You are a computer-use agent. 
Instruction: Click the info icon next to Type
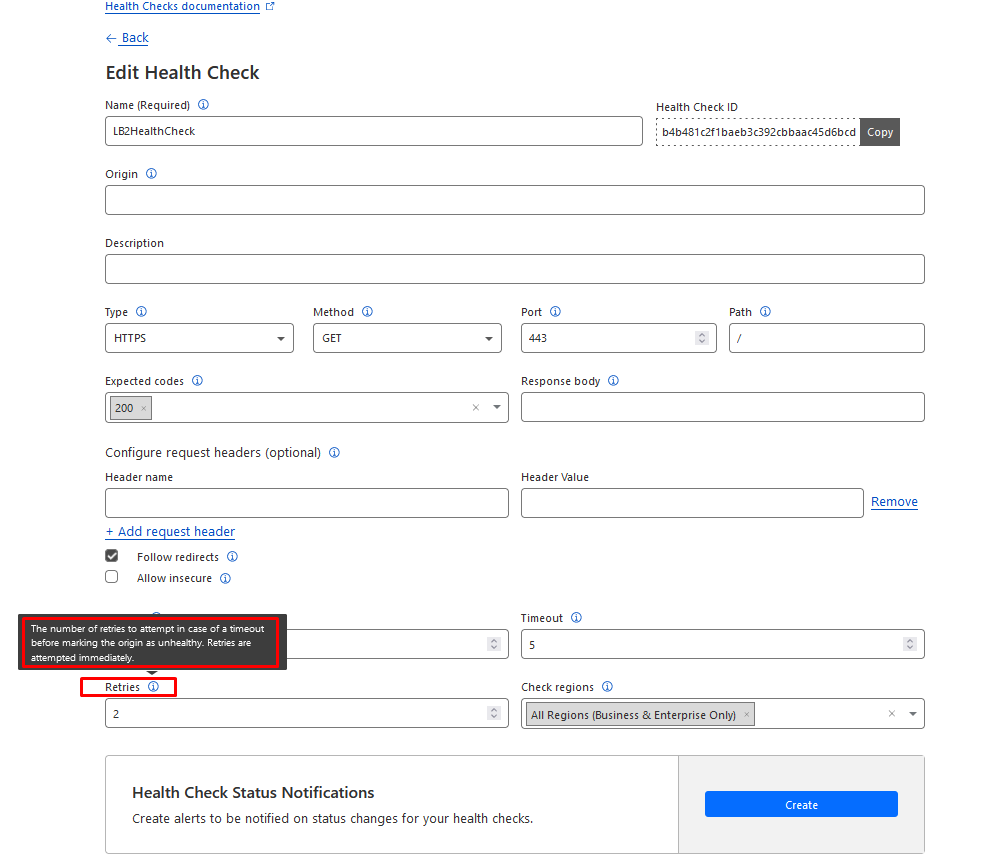(x=141, y=311)
